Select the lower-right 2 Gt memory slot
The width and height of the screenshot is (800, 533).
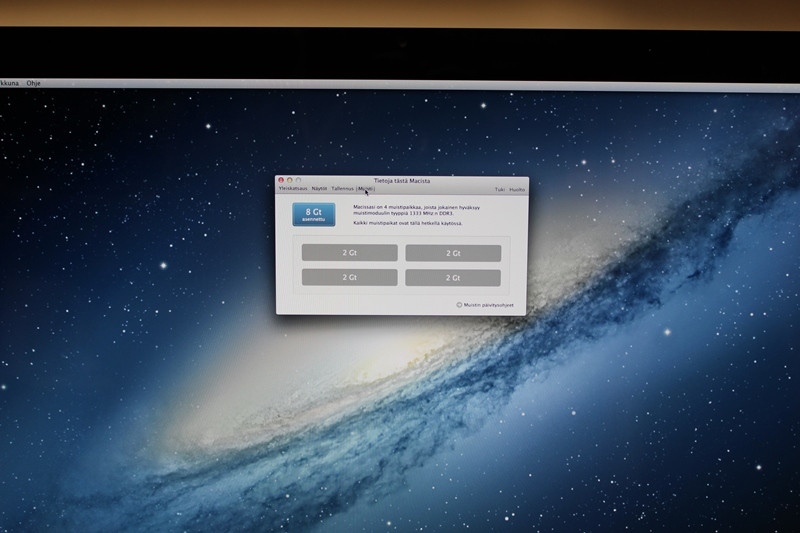tap(453, 277)
